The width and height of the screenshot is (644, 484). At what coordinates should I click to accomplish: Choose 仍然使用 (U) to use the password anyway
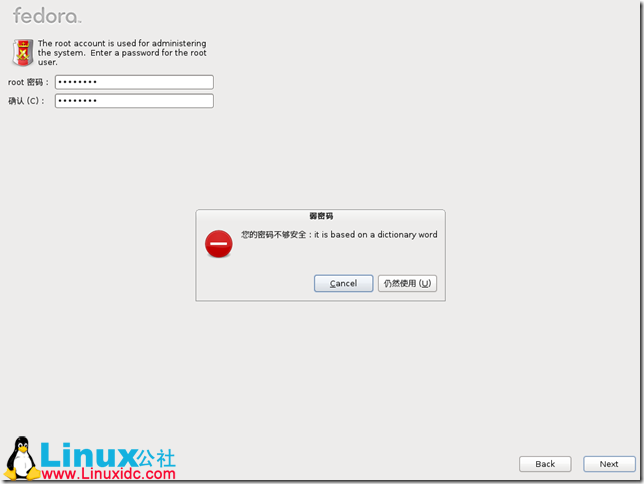click(x=407, y=283)
